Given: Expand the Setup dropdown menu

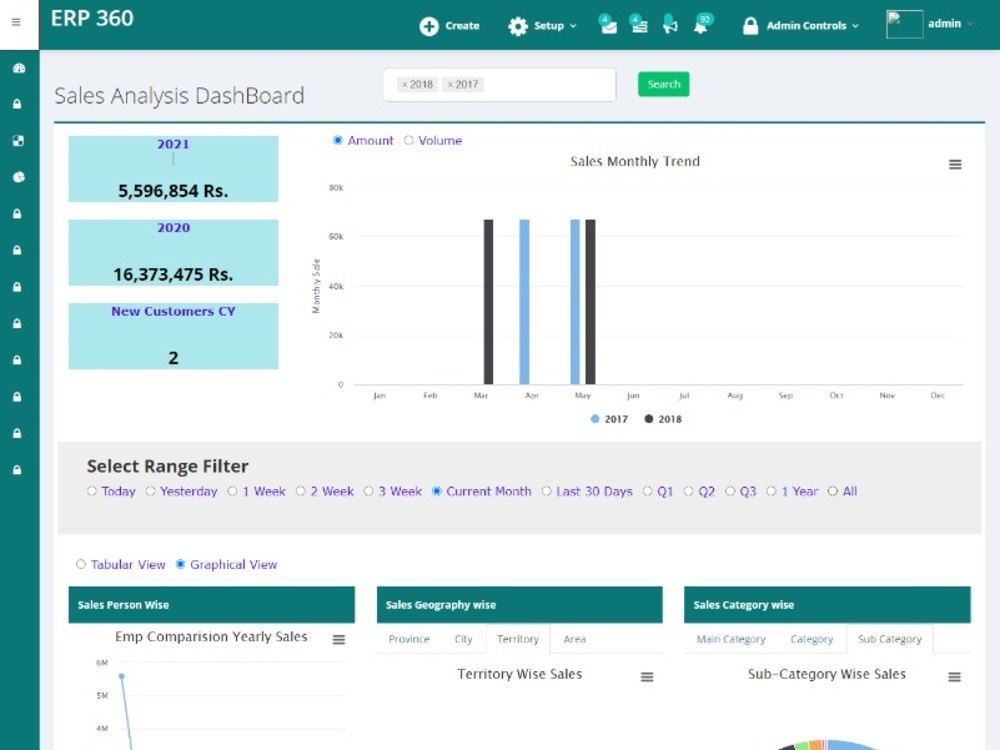Looking at the screenshot, I should (573, 26).
